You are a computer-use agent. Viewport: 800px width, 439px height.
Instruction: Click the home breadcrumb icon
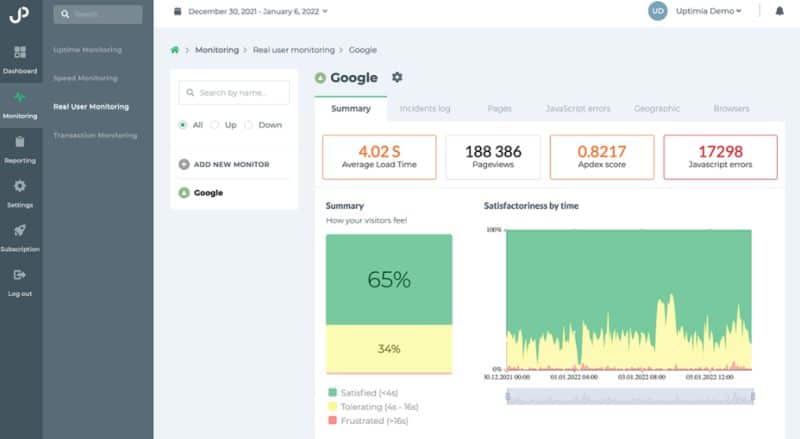coord(175,50)
